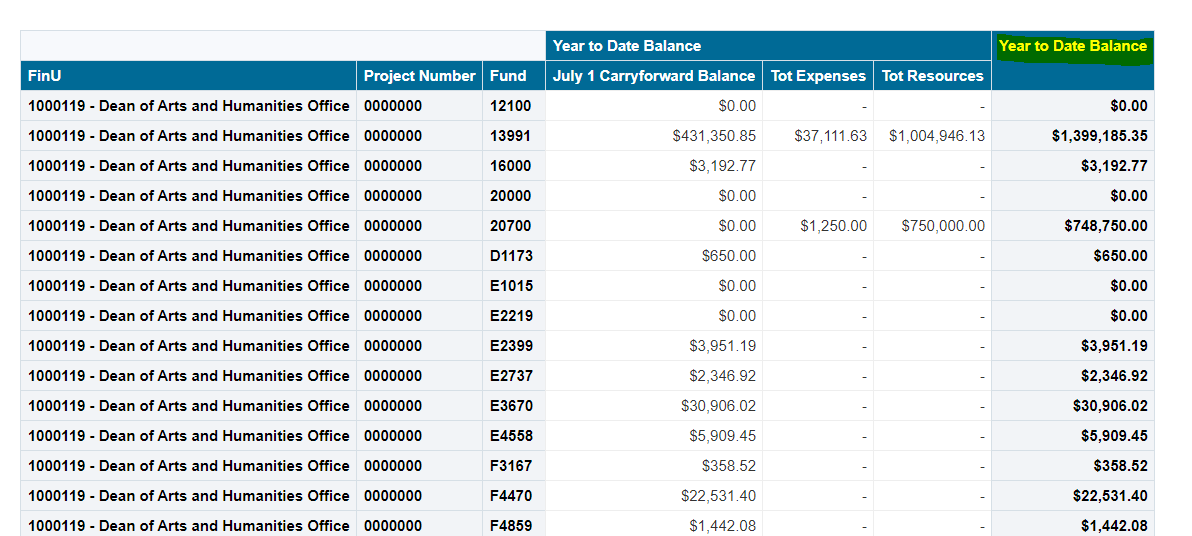Click the FinU column header
1192x536 pixels.
pyautogui.click(x=45, y=76)
